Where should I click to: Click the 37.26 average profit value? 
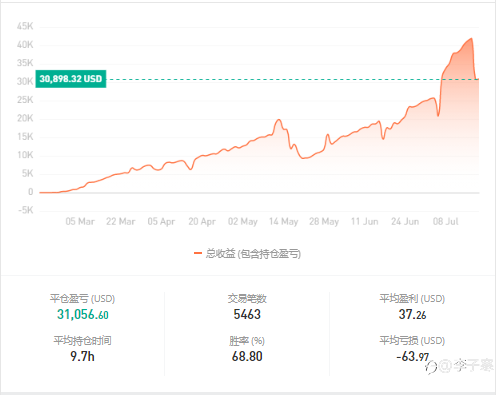tap(412, 314)
